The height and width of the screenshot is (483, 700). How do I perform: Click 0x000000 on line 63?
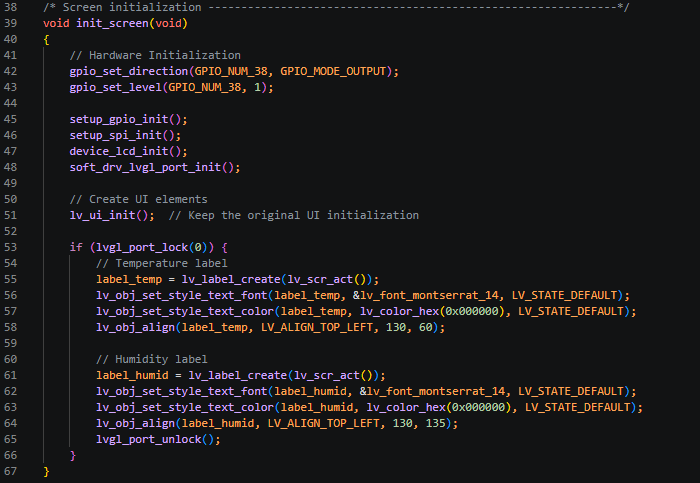tap(479, 408)
